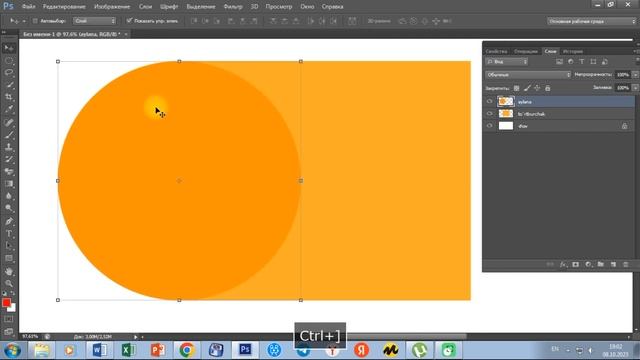Viewport: 640px width, 360px height.
Task: Open the Редактирование menu
Action: click(x=64, y=7)
